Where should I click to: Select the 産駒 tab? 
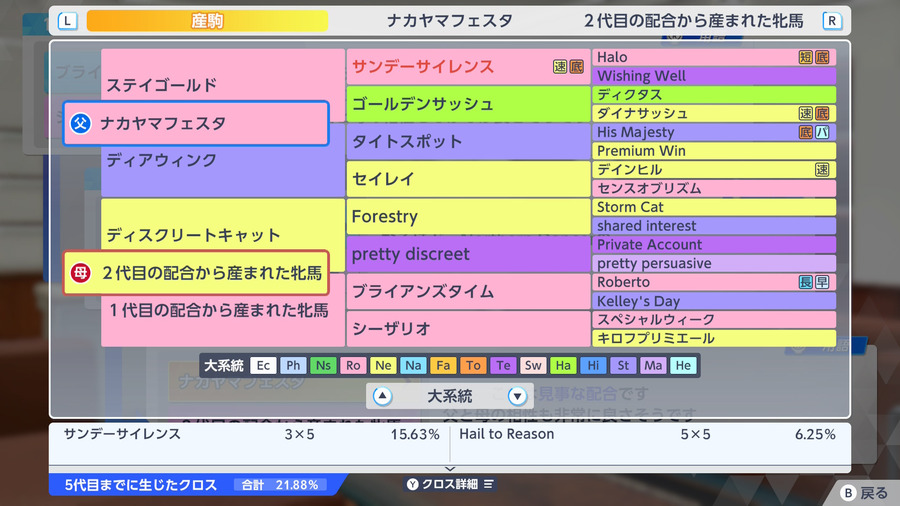pyautogui.click(x=207, y=21)
